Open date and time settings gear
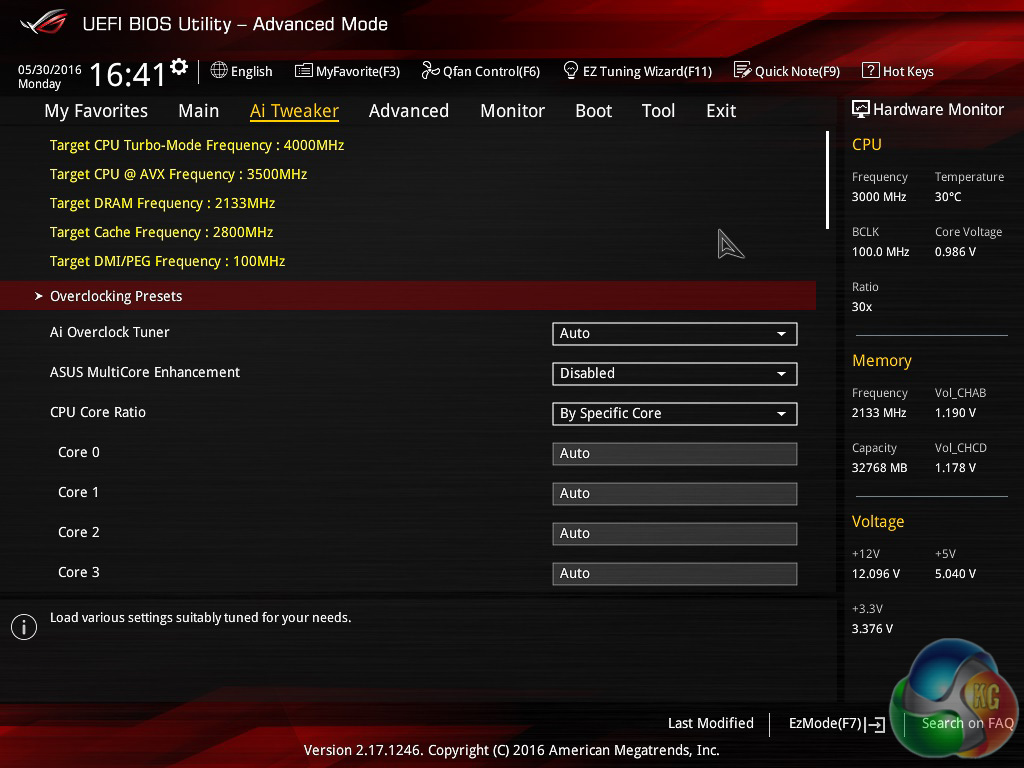 (x=179, y=67)
